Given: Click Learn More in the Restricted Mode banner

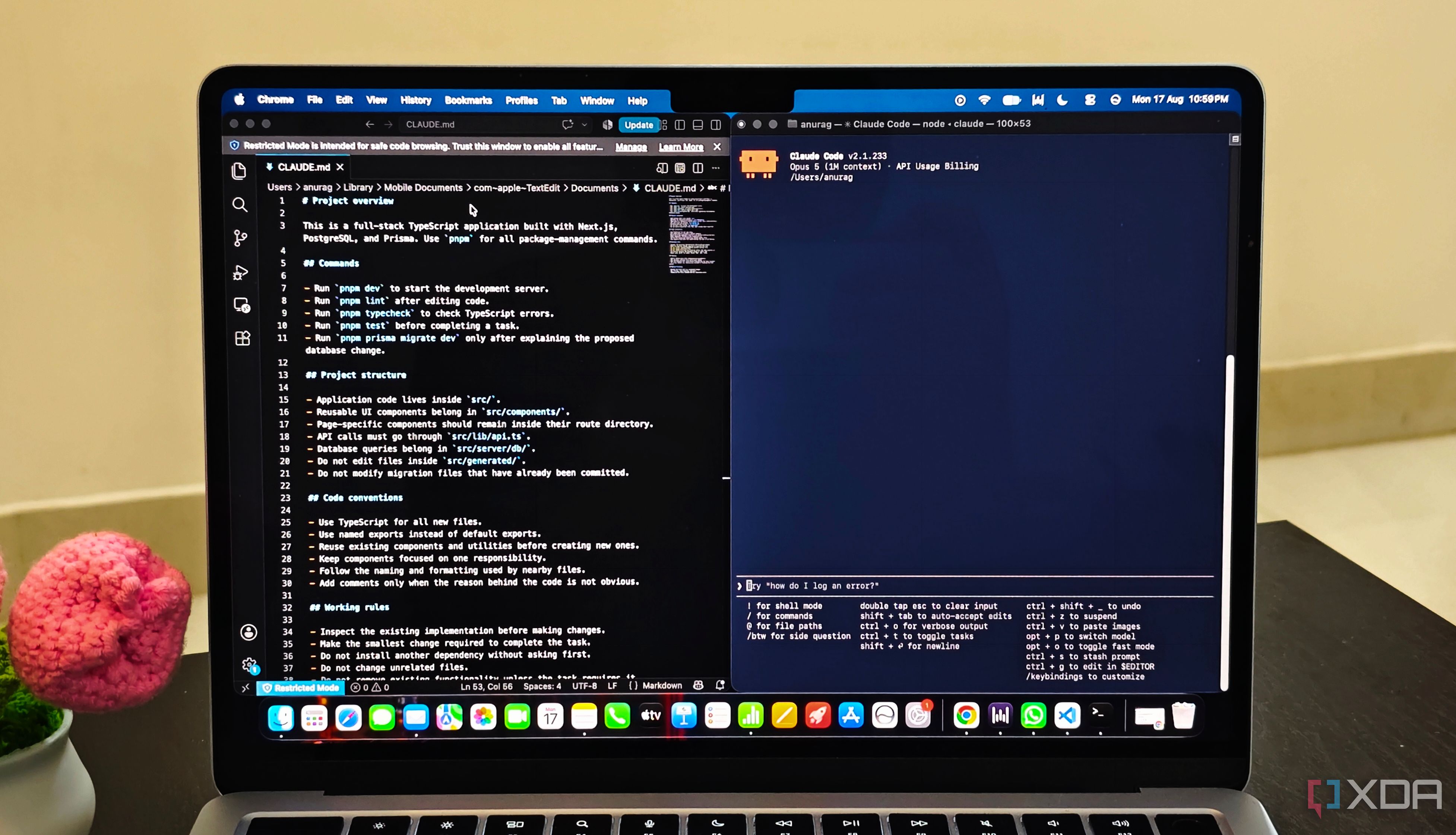Looking at the screenshot, I should (x=681, y=147).
